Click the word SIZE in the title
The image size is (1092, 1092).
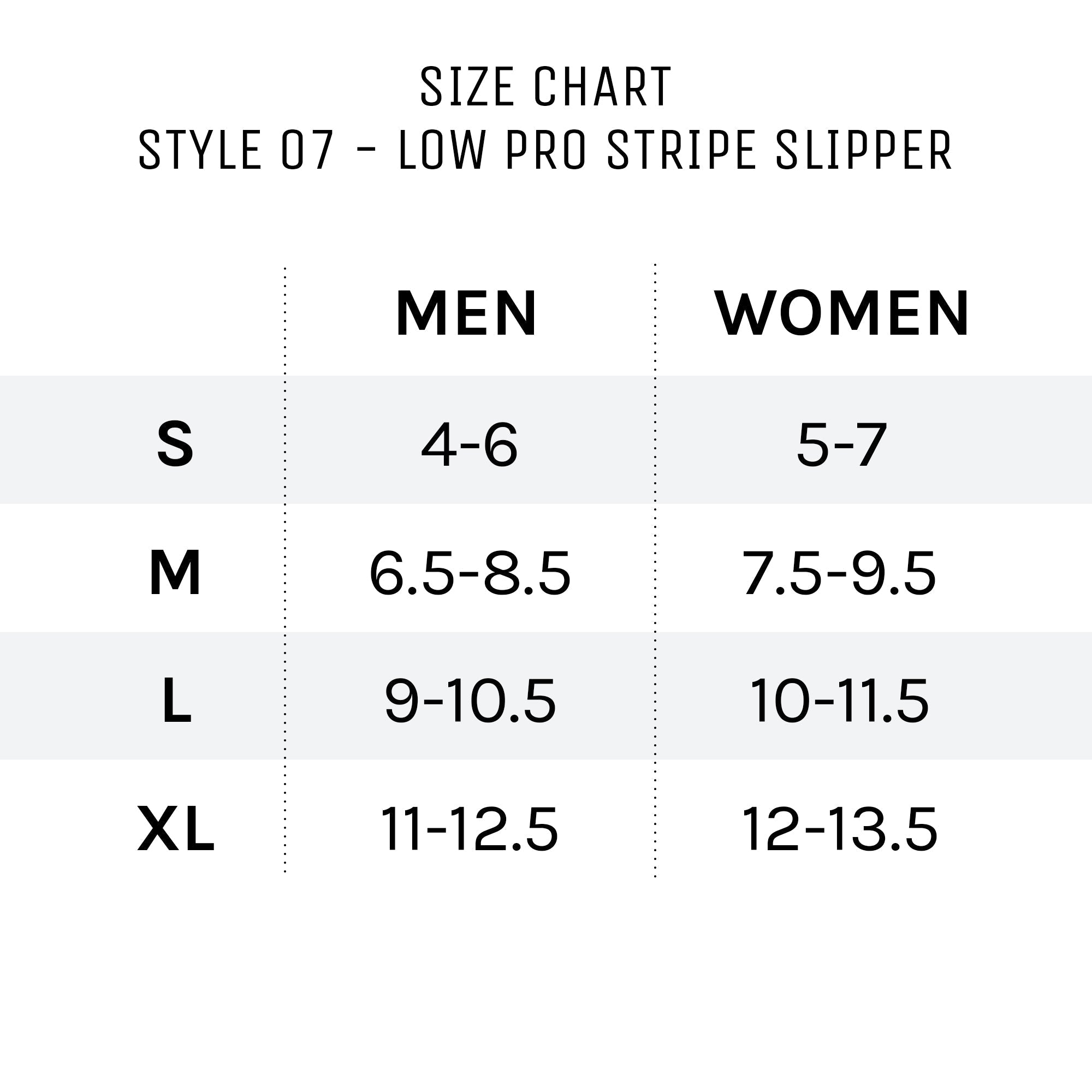(x=466, y=86)
